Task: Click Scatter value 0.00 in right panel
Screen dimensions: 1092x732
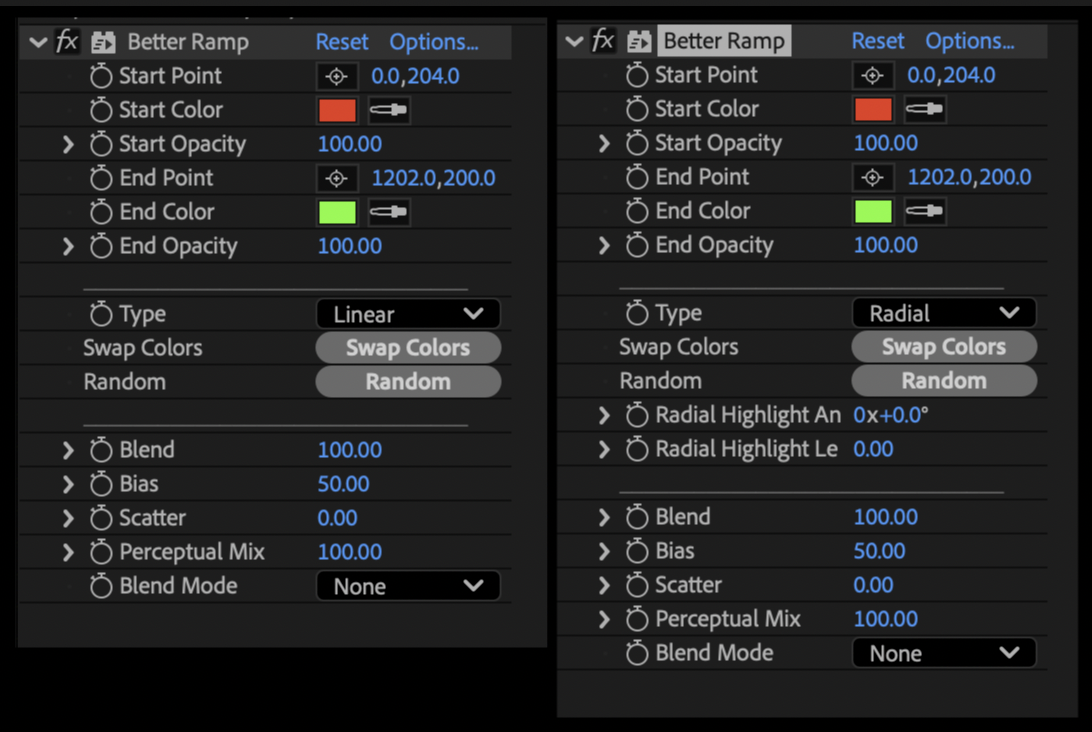Action: coord(873,585)
